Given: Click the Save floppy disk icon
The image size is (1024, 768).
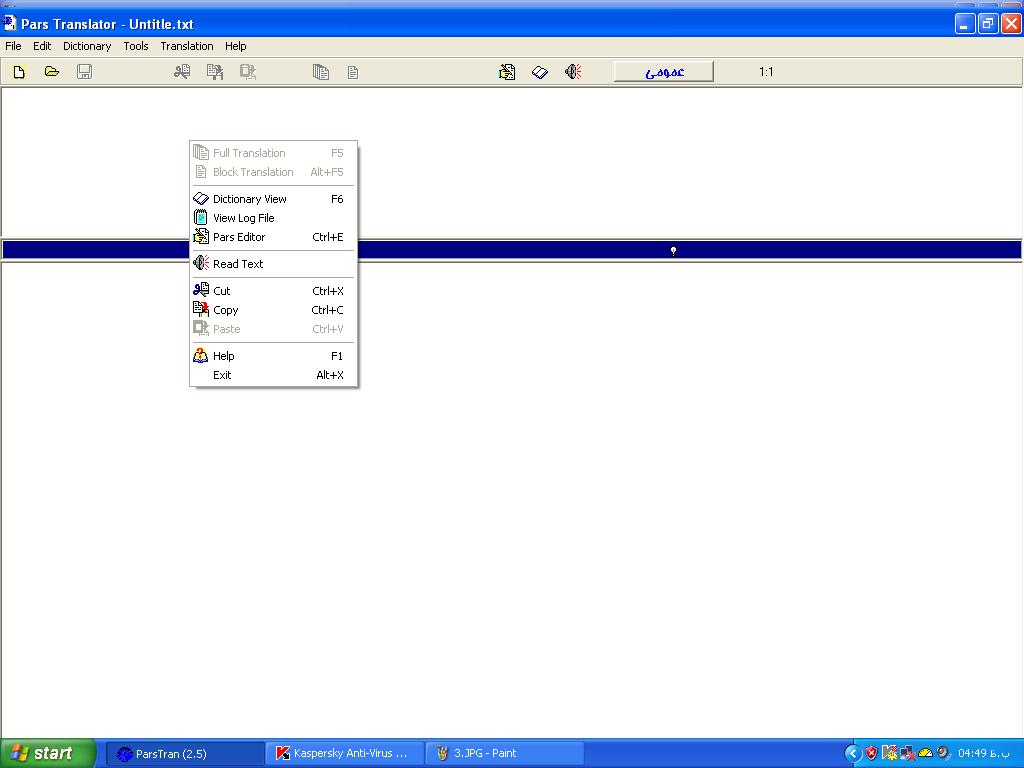Looking at the screenshot, I should [x=84, y=72].
